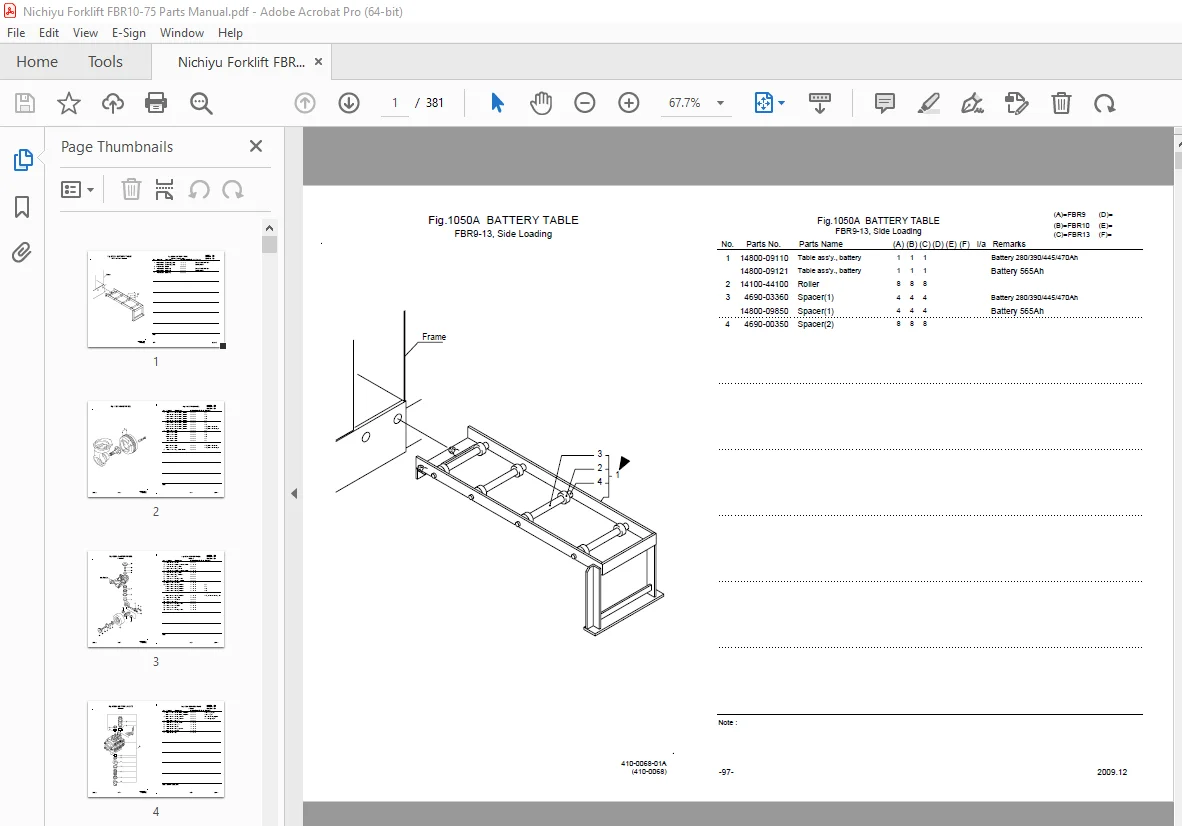Click the edit/redact document icon

[1016, 103]
